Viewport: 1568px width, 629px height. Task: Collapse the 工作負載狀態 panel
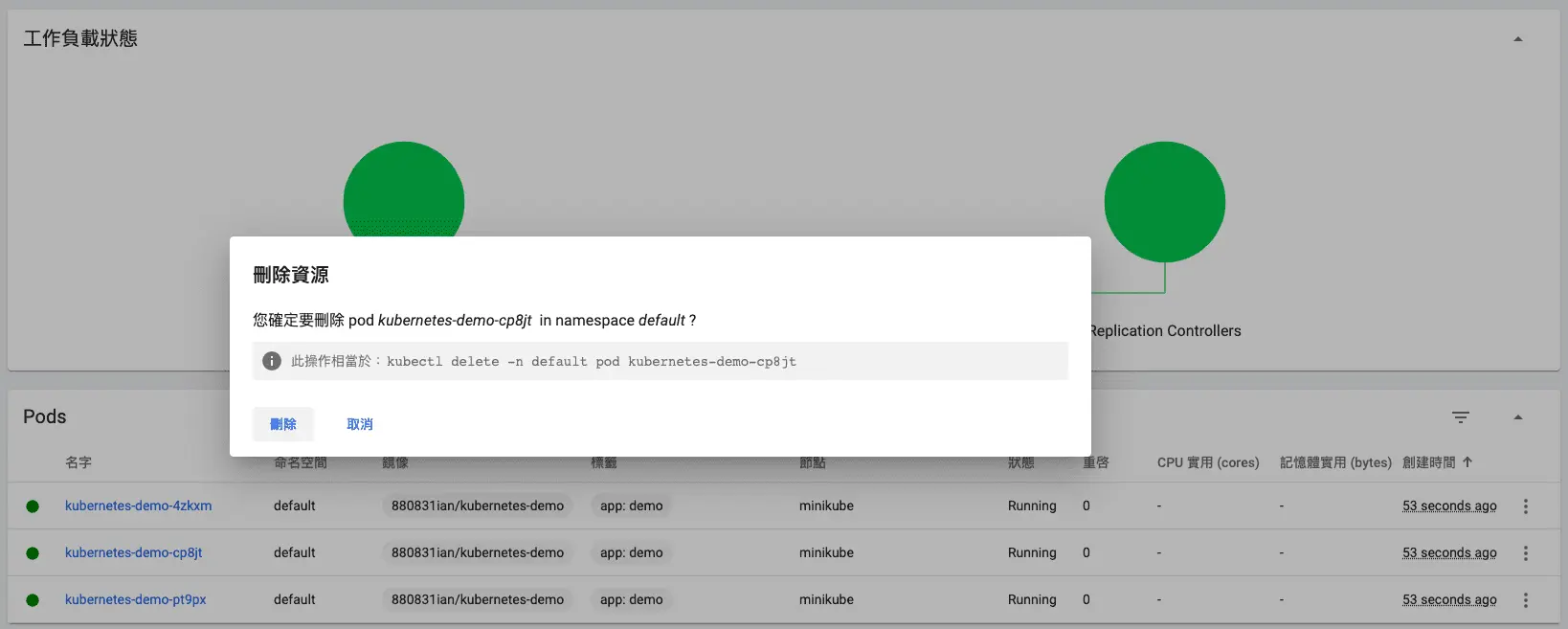1517,39
